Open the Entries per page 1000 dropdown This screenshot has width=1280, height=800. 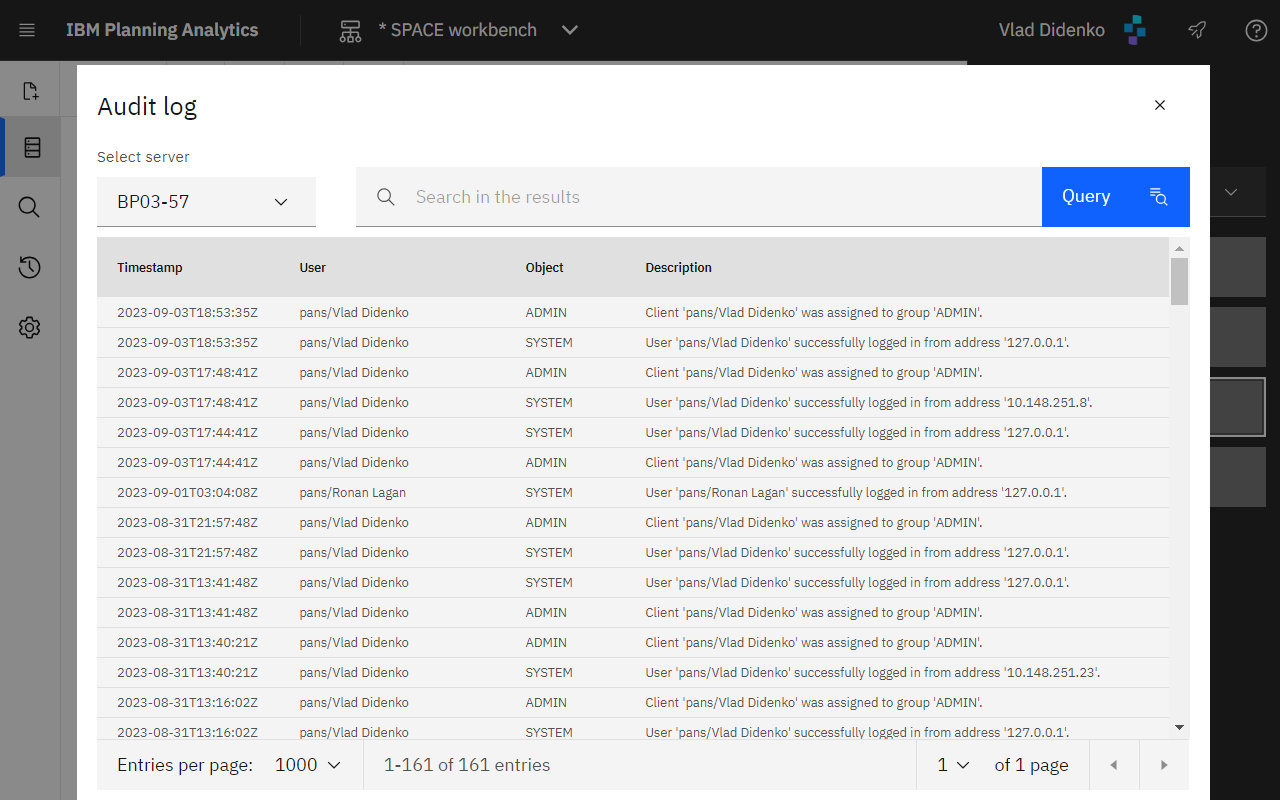pos(308,765)
